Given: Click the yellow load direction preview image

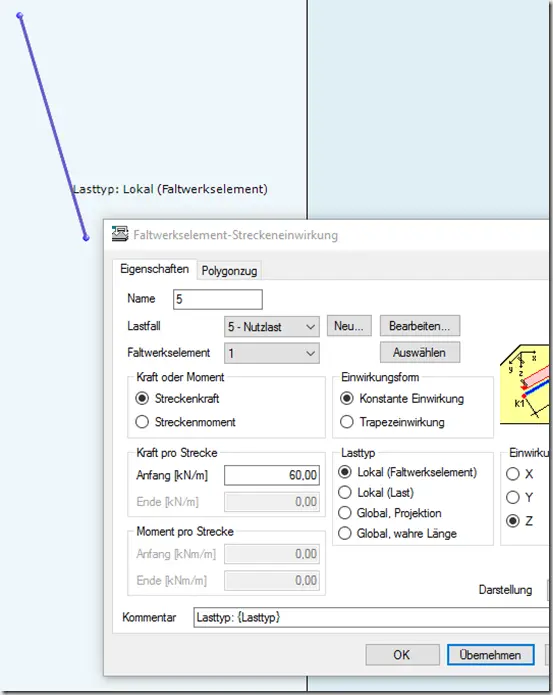Looking at the screenshot, I should pyautogui.click(x=525, y=384).
